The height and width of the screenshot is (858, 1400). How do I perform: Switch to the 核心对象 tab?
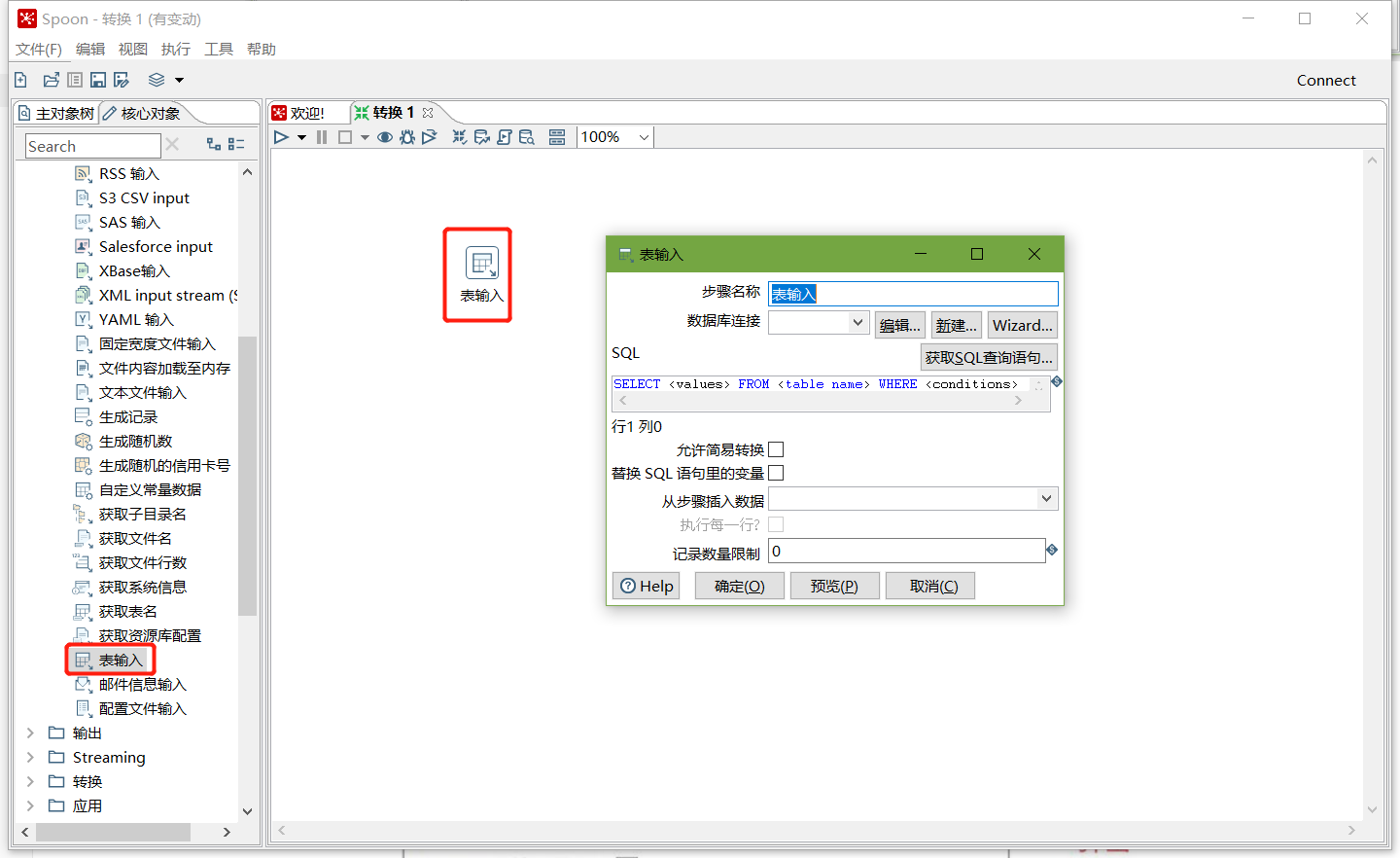click(142, 114)
